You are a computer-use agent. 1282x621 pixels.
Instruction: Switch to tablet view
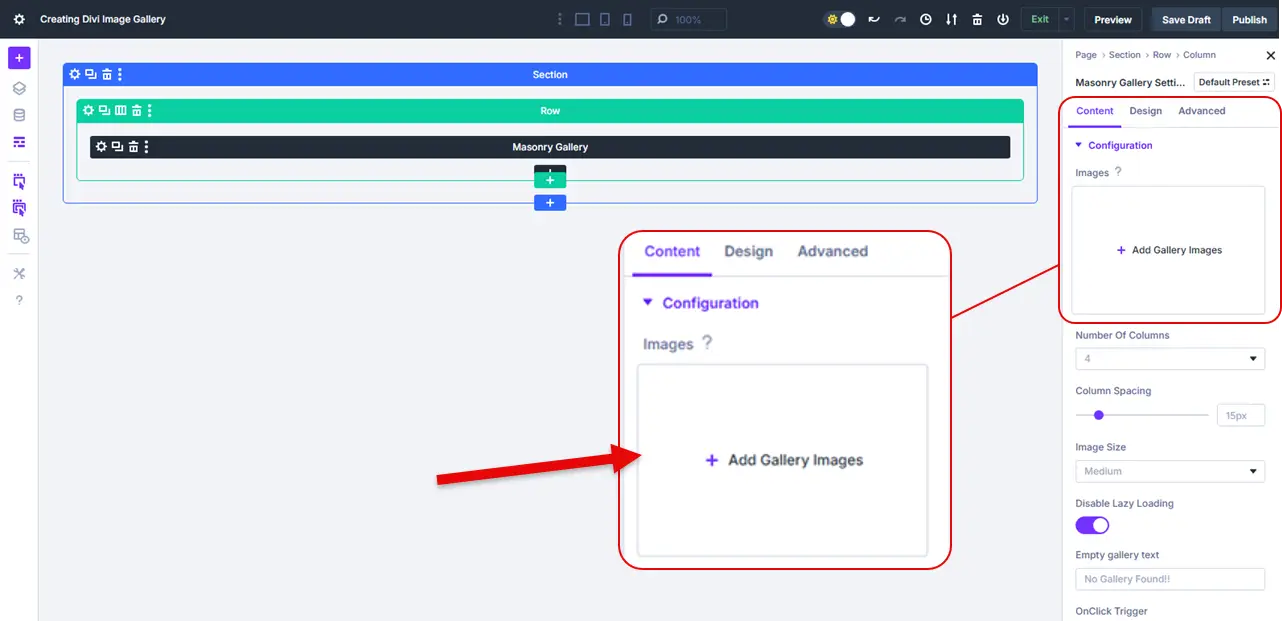pos(605,19)
